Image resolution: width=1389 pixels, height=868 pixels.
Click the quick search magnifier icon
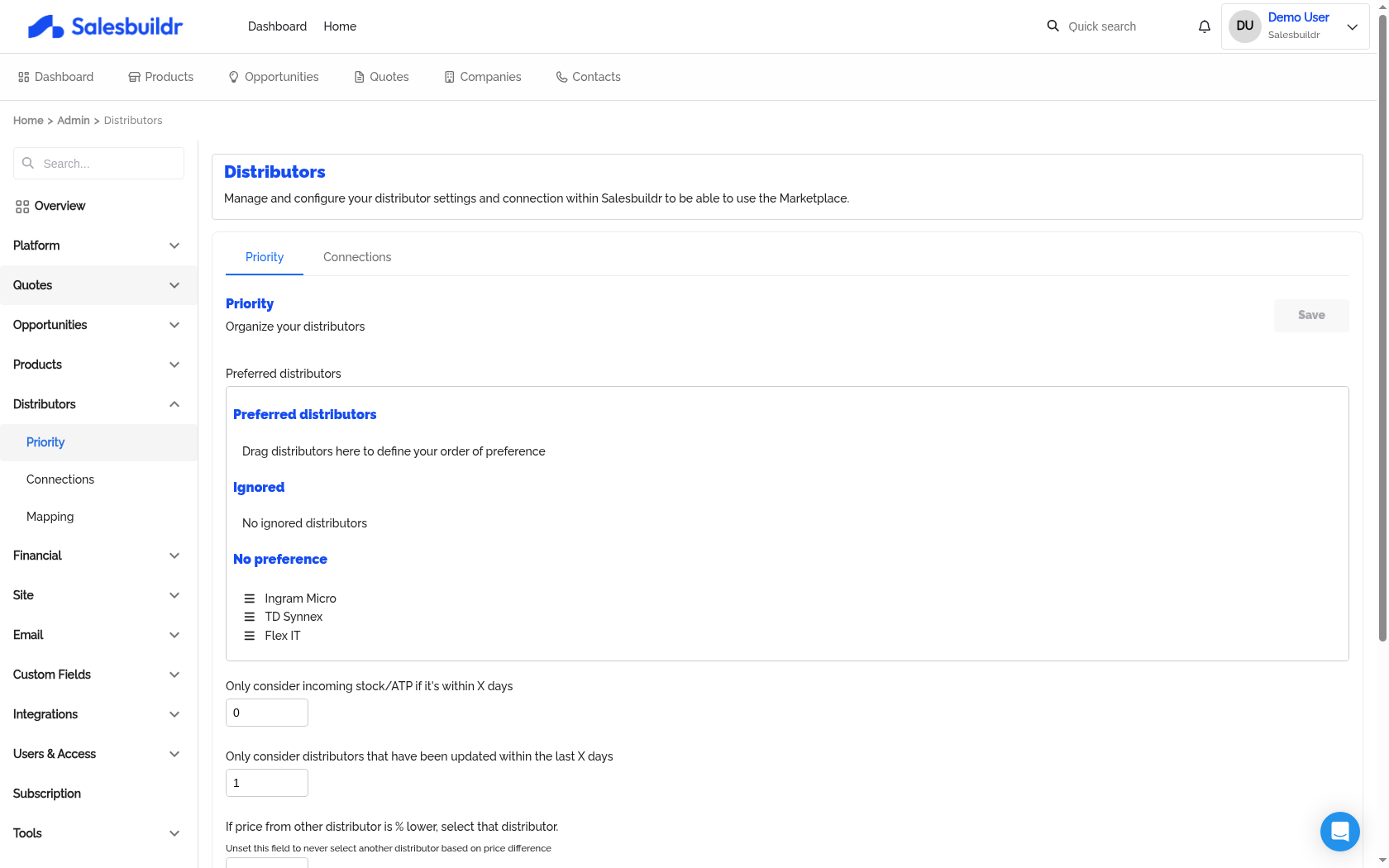[x=1052, y=26]
